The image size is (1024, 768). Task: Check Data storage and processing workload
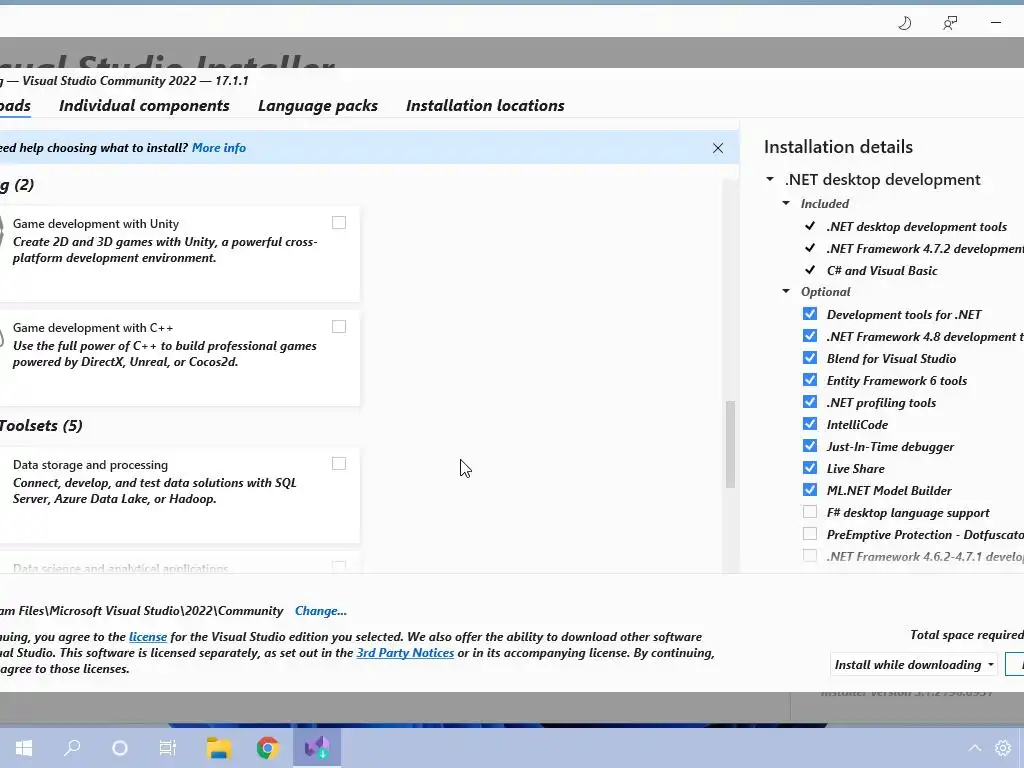(x=339, y=464)
